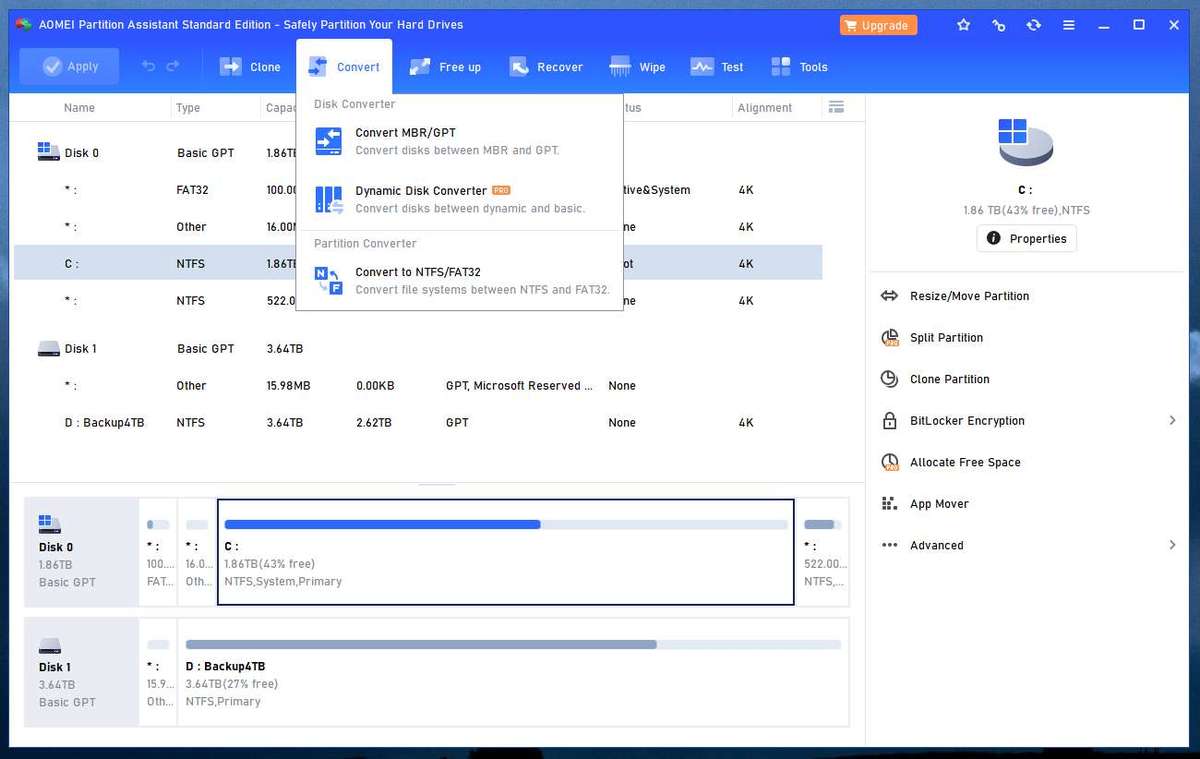
Task: Click the BitLocker padlock icon
Action: pos(889,421)
